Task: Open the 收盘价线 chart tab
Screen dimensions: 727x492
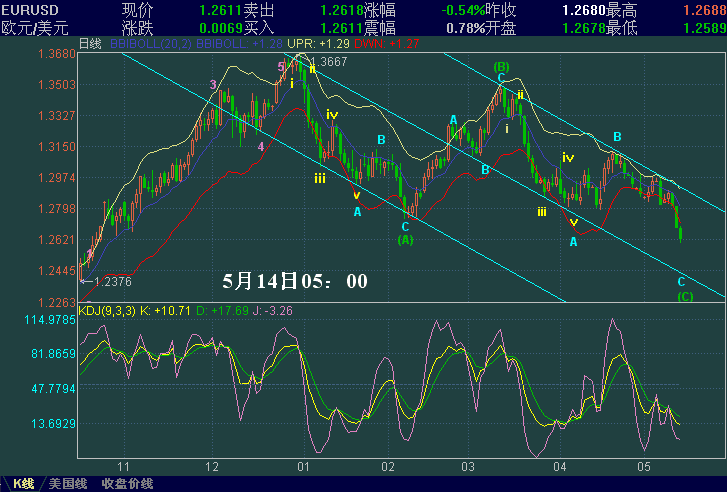Action: pyautogui.click(x=128, y=484)
